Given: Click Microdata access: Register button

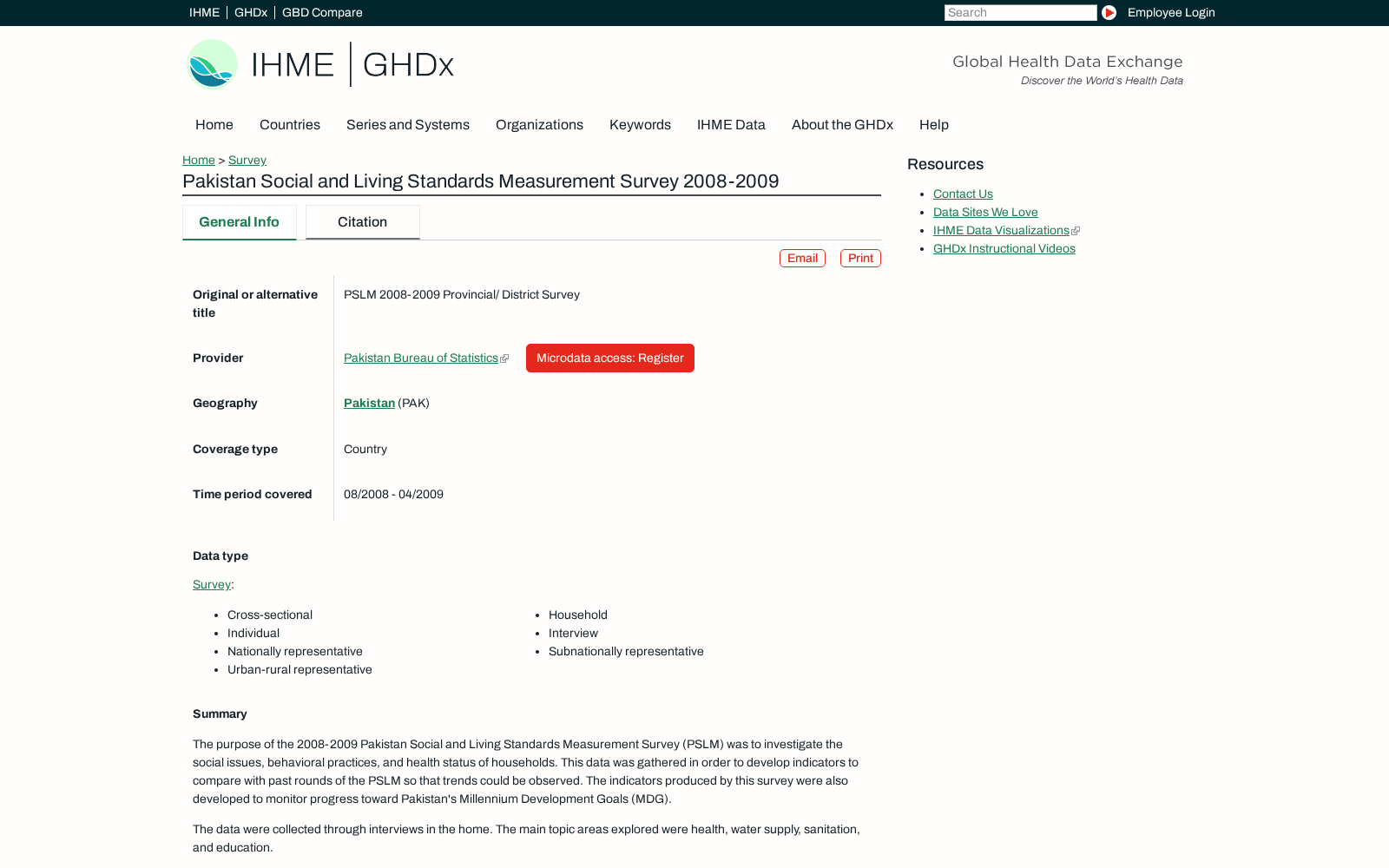Looking at the screenshot, I should click(610, 358).
